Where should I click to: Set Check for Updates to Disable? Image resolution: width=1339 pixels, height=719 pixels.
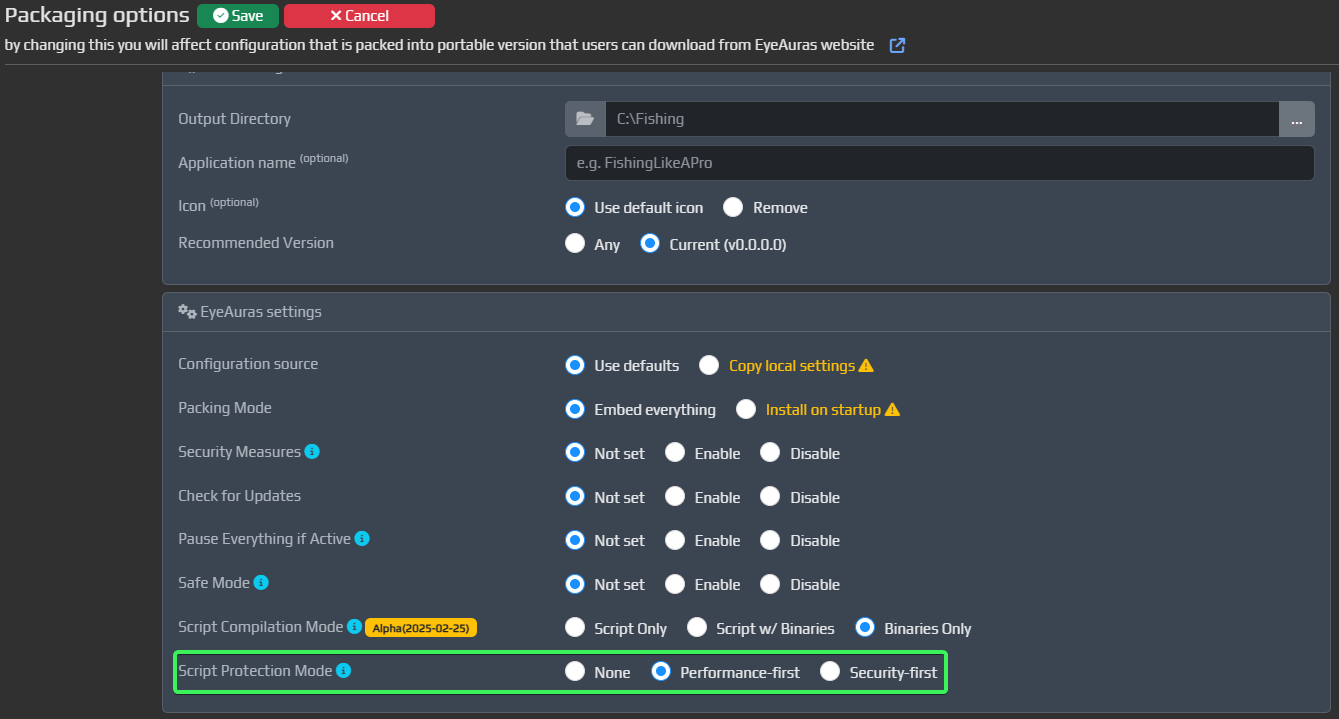tap(770, 497)
